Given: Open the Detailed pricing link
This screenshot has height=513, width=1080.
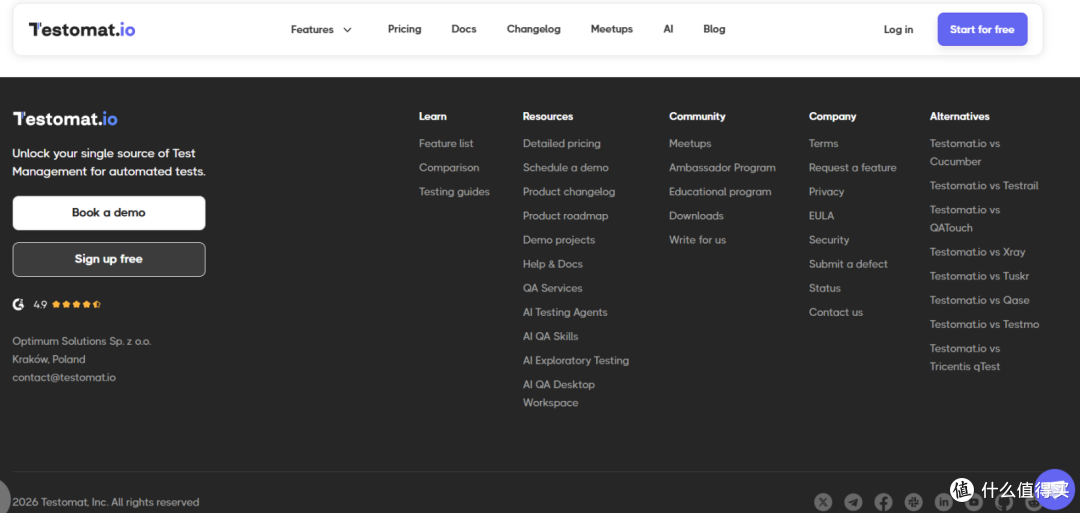Looking at the screenshot, I should coord(561,143).
